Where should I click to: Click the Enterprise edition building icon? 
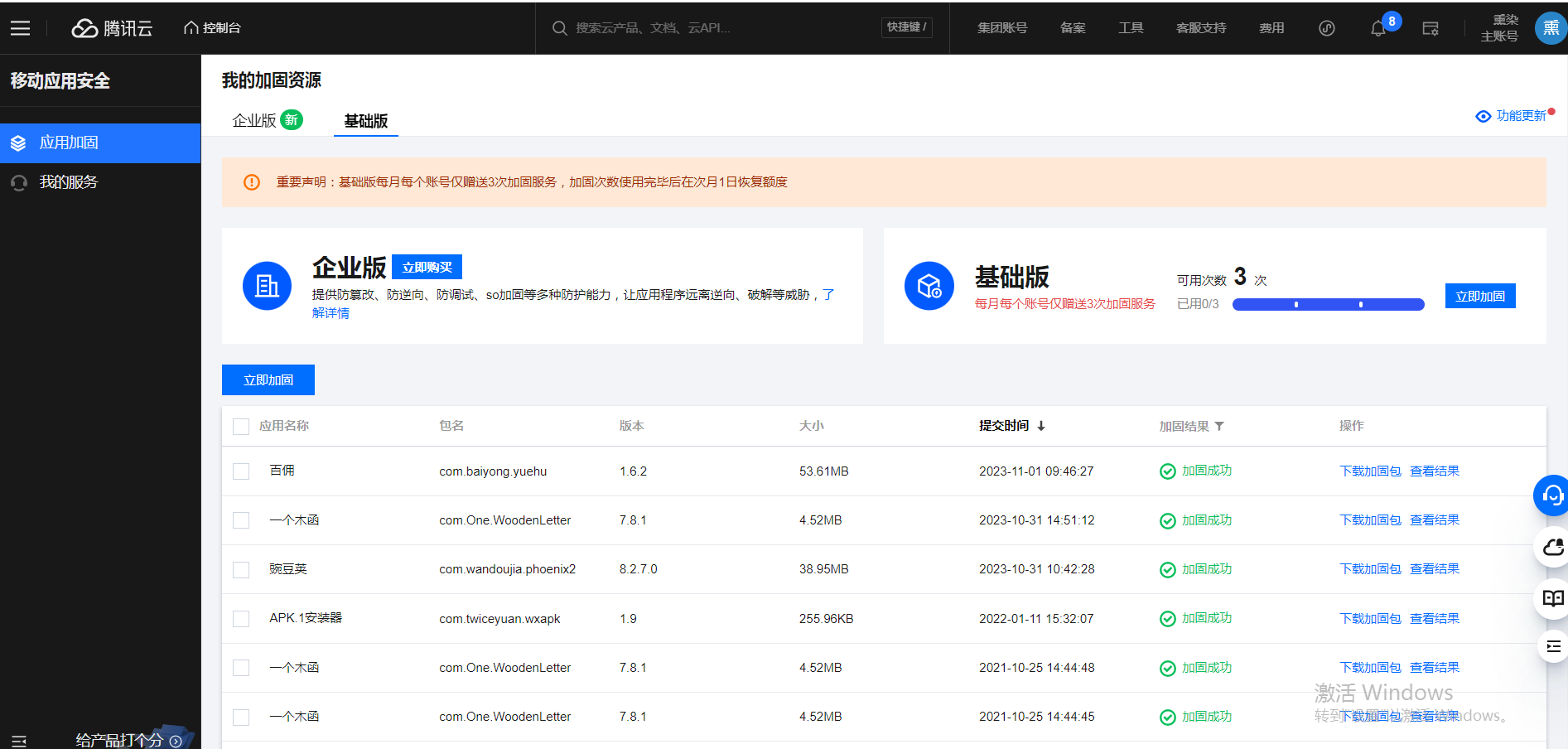click(267, 286)
